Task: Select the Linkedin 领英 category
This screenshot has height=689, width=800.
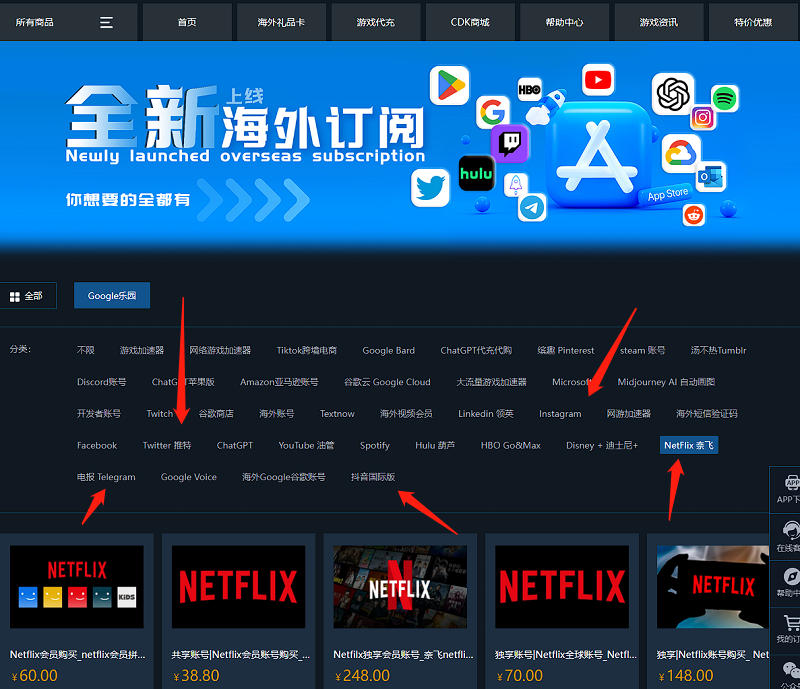Action: pyautogui.click(x=486, y=414)
